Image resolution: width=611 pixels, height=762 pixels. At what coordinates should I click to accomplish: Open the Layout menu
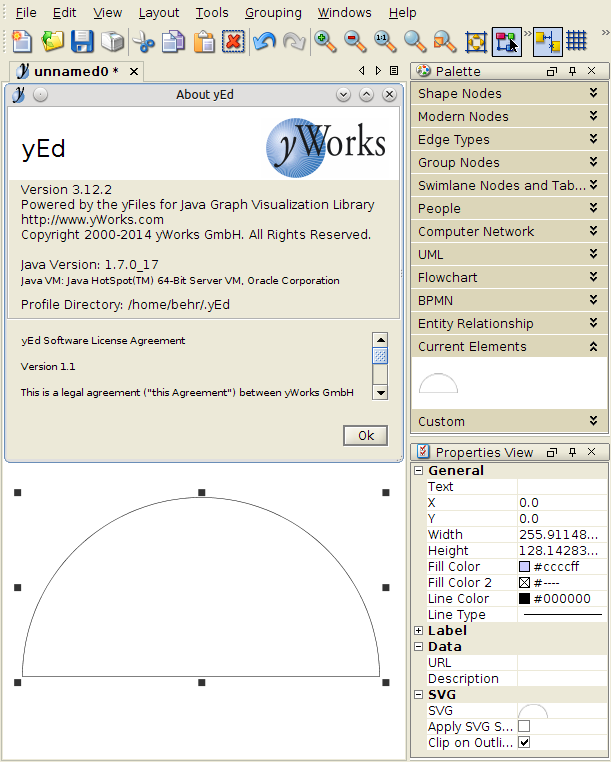pyautogui.click(x=159, y=13)
